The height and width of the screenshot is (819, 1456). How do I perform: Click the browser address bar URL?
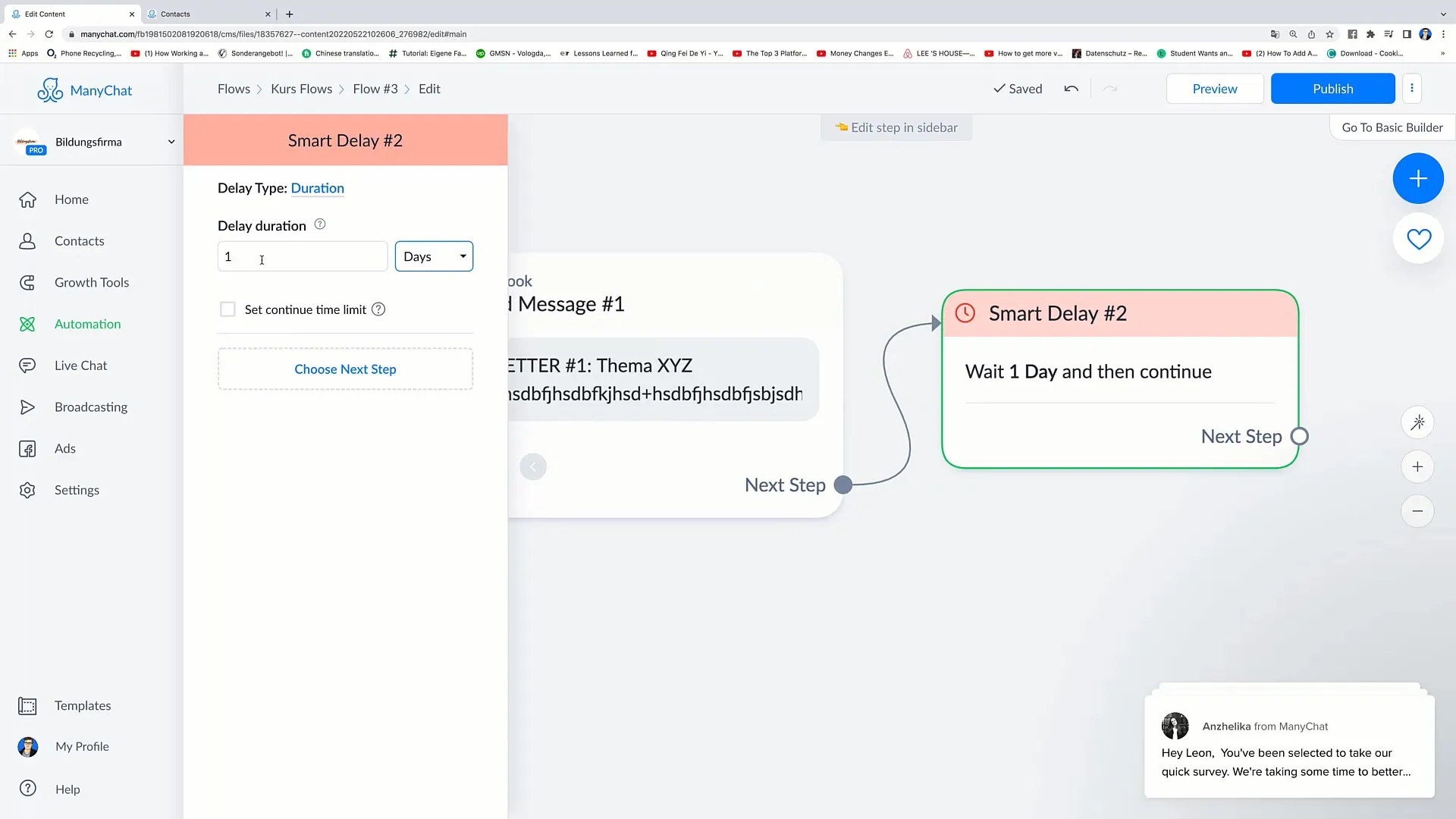pyautogui.click(x=274, y=34)
